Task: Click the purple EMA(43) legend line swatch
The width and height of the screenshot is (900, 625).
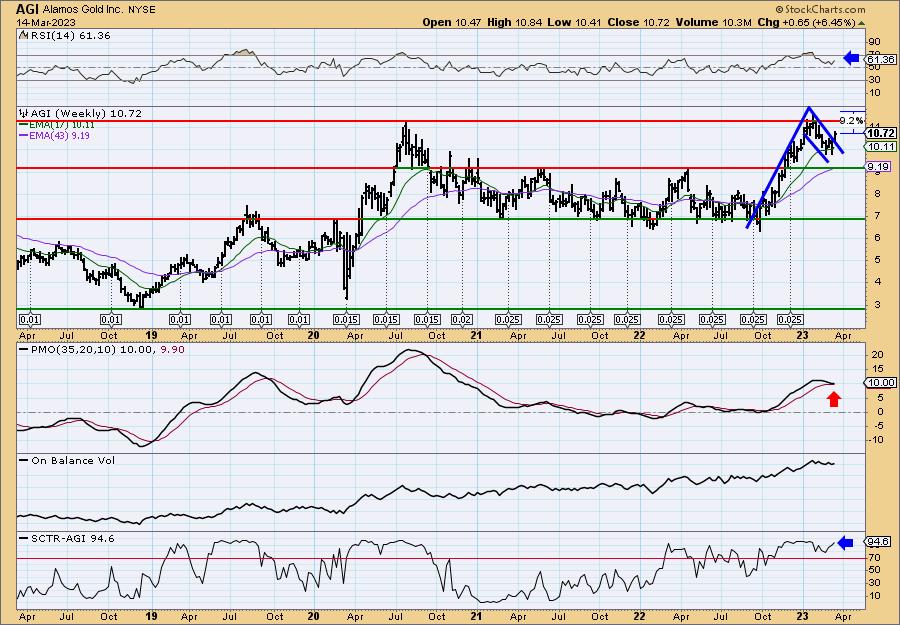Action: (23, 135)
